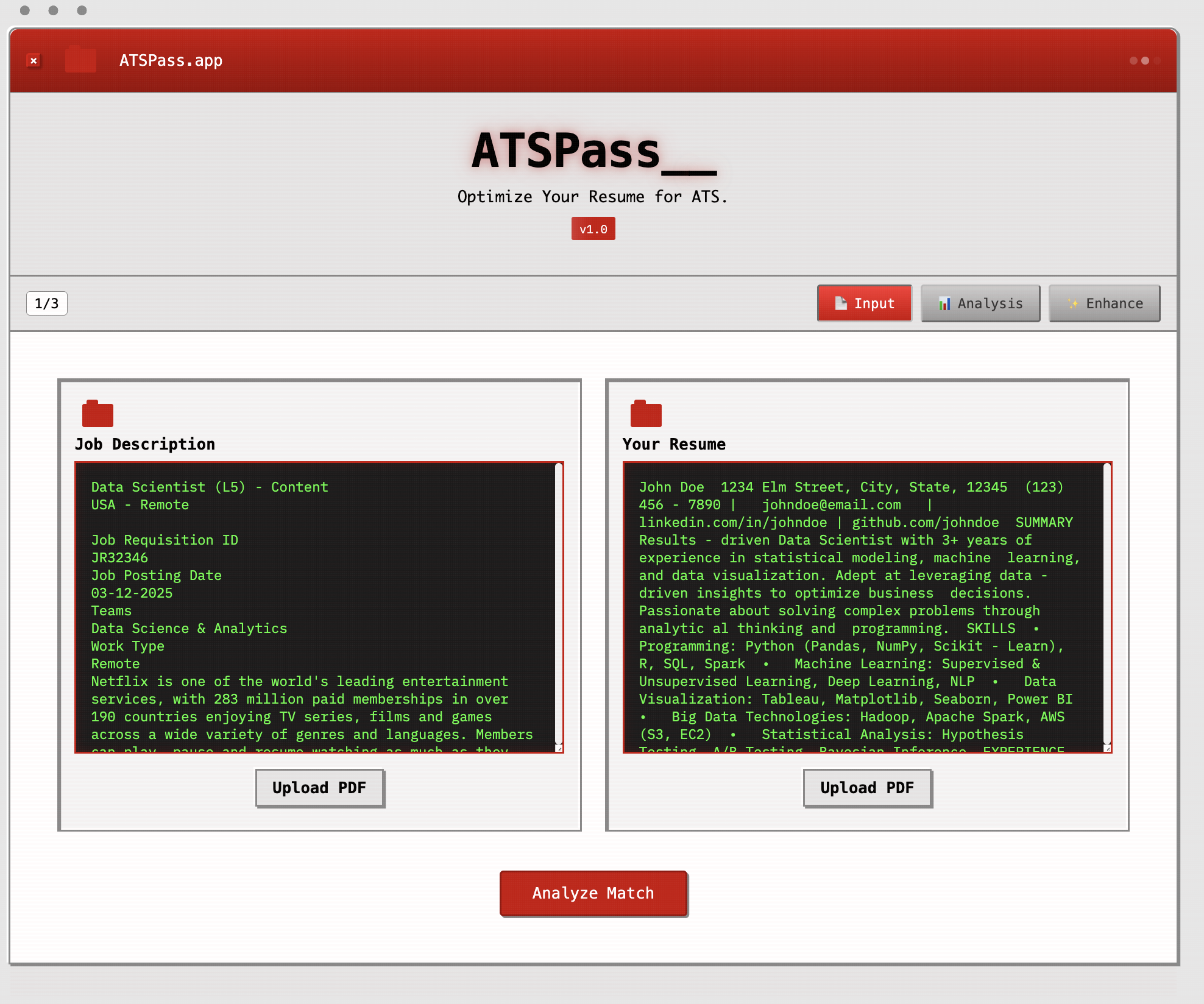Click the red X icon in header
This screenshot has width=1204, height=1004.
[x=34, y=60]
